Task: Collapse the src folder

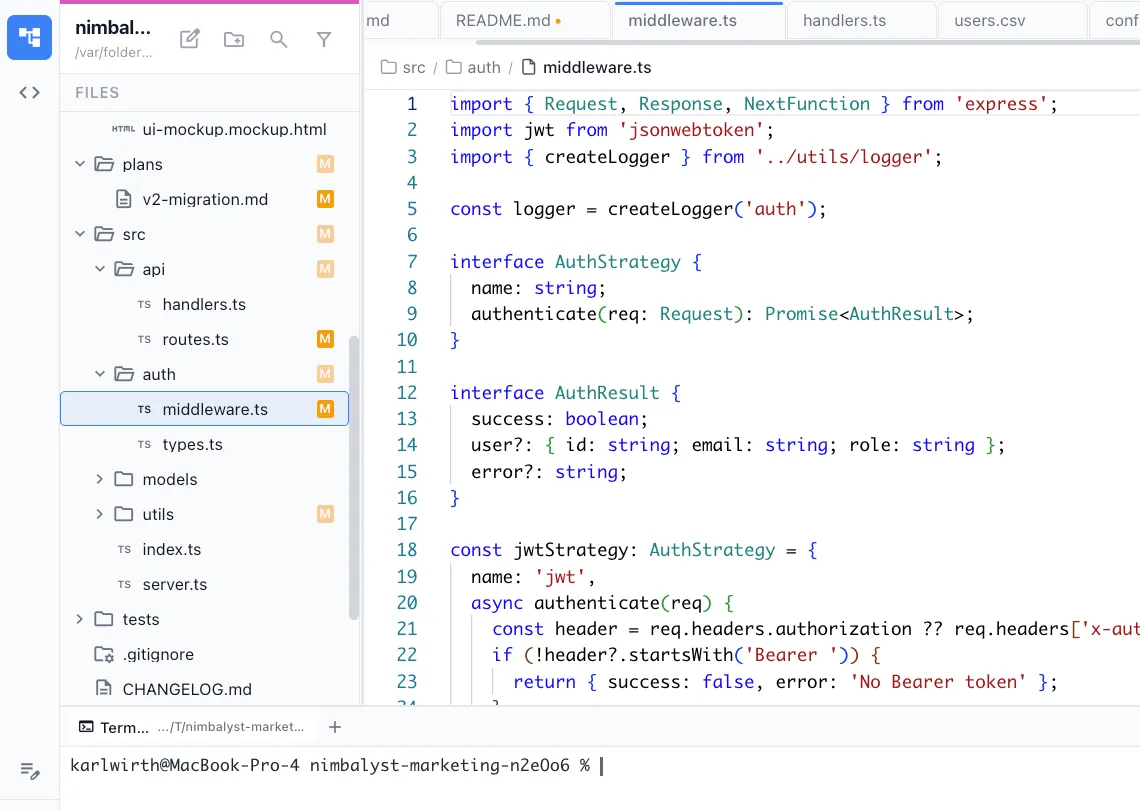Action: click(x=80, y=234)
